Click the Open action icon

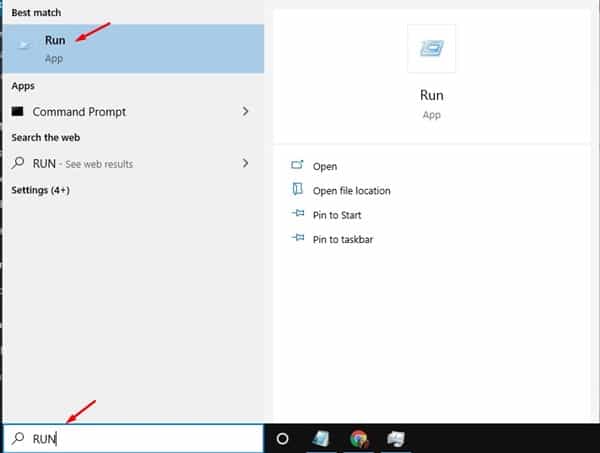pyautogui.click(x=297, y=165)
